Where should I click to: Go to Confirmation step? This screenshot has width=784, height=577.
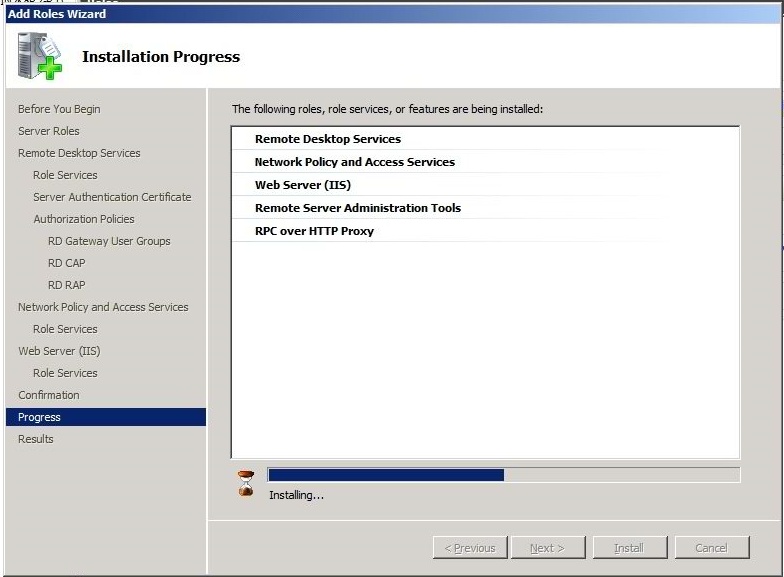click(x=48, y=395)
